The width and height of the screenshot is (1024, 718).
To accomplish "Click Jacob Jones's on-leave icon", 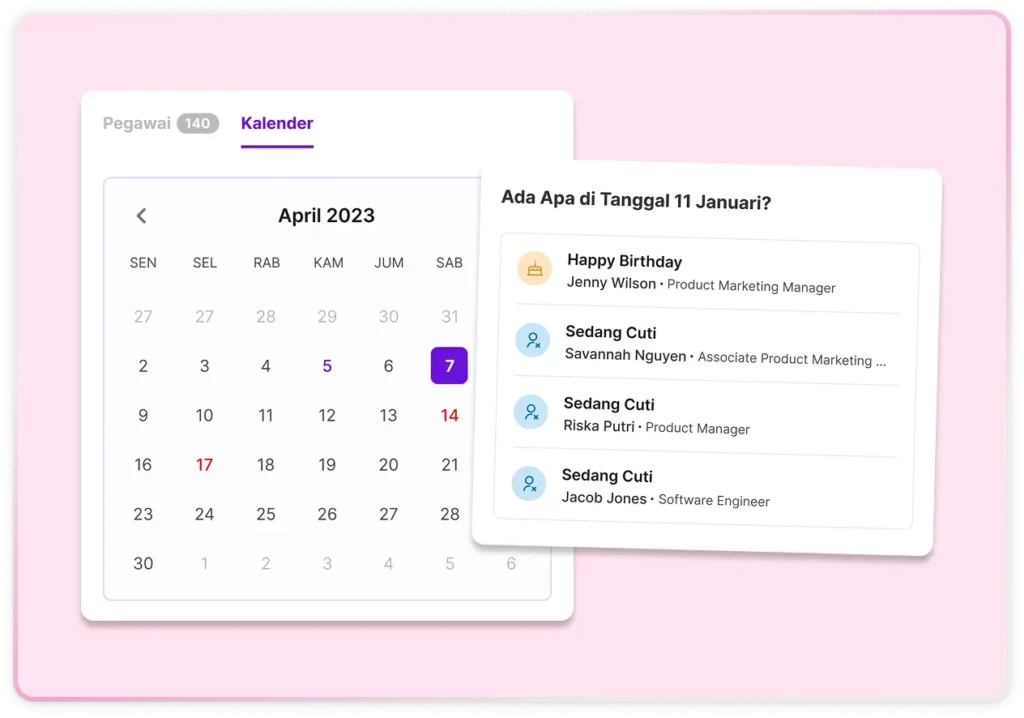I will pyautogui.click(x=529, y=484).
